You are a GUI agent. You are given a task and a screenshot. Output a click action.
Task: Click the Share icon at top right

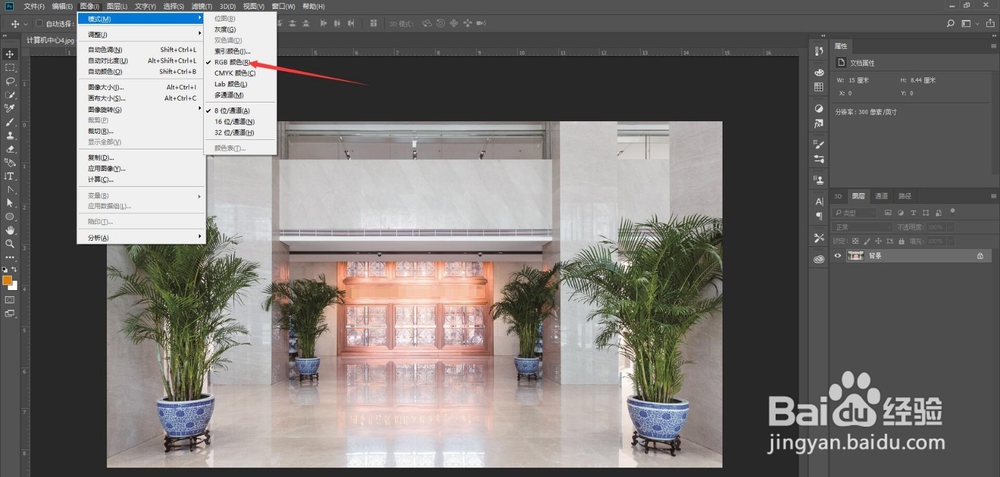989,24
